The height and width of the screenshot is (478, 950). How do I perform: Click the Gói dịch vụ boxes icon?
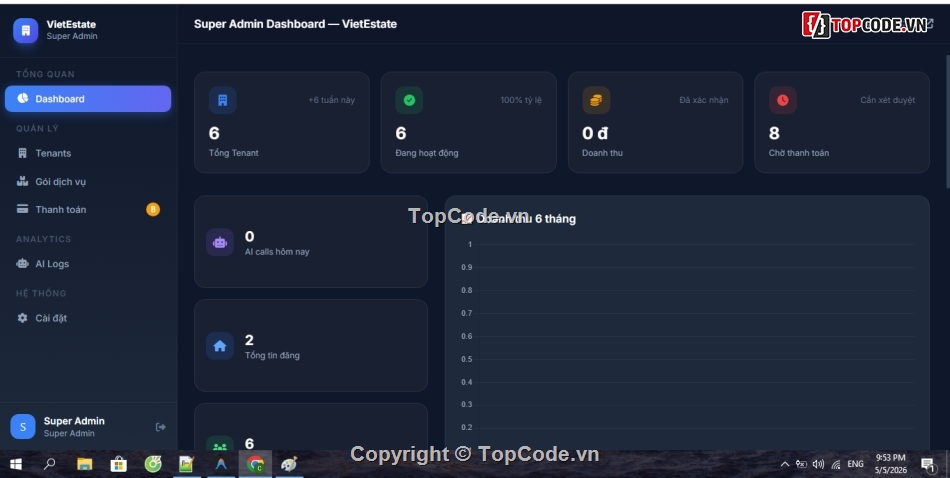[x=22, y=181]
